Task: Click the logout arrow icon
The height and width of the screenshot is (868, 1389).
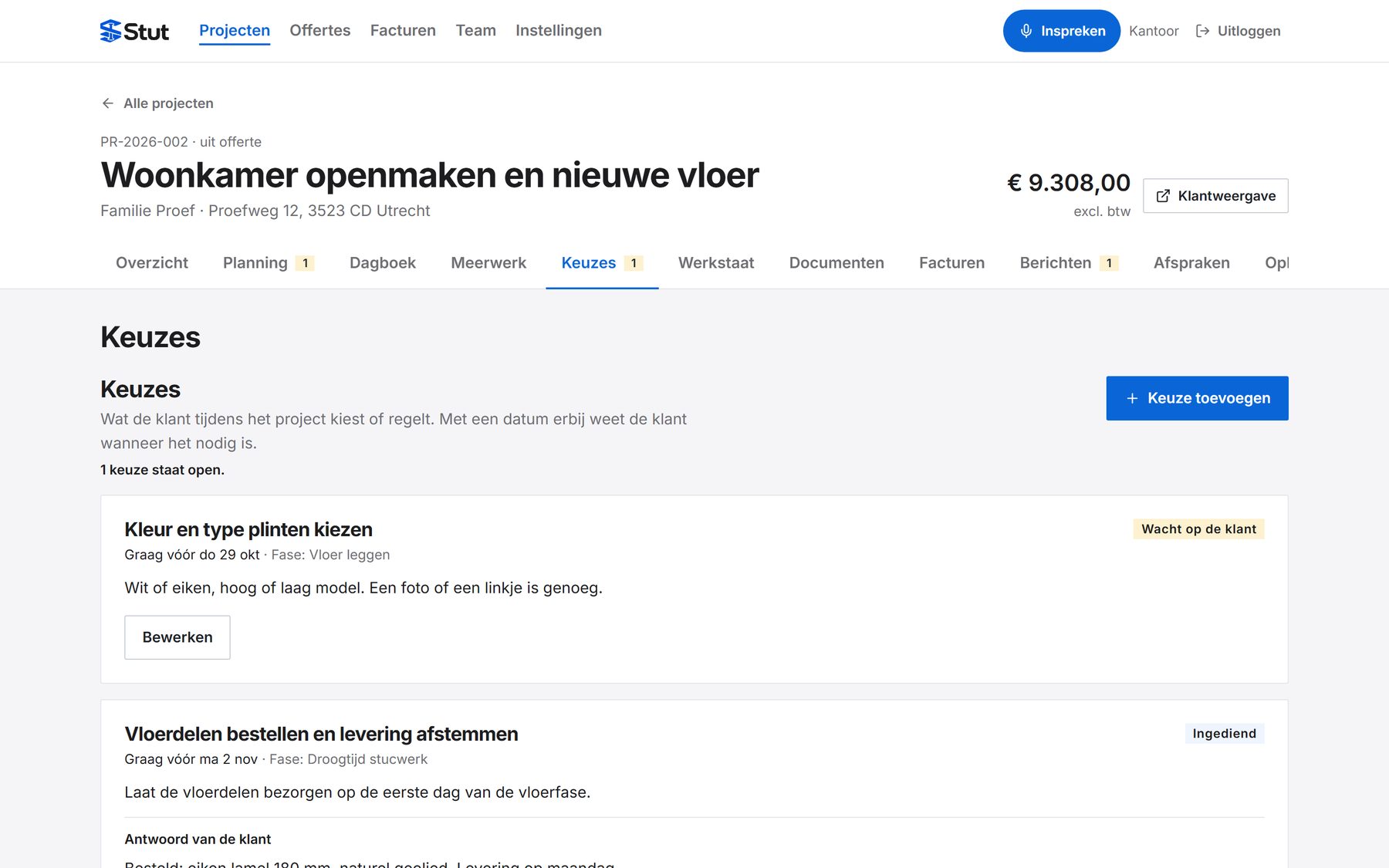Action: (1202, 31)
